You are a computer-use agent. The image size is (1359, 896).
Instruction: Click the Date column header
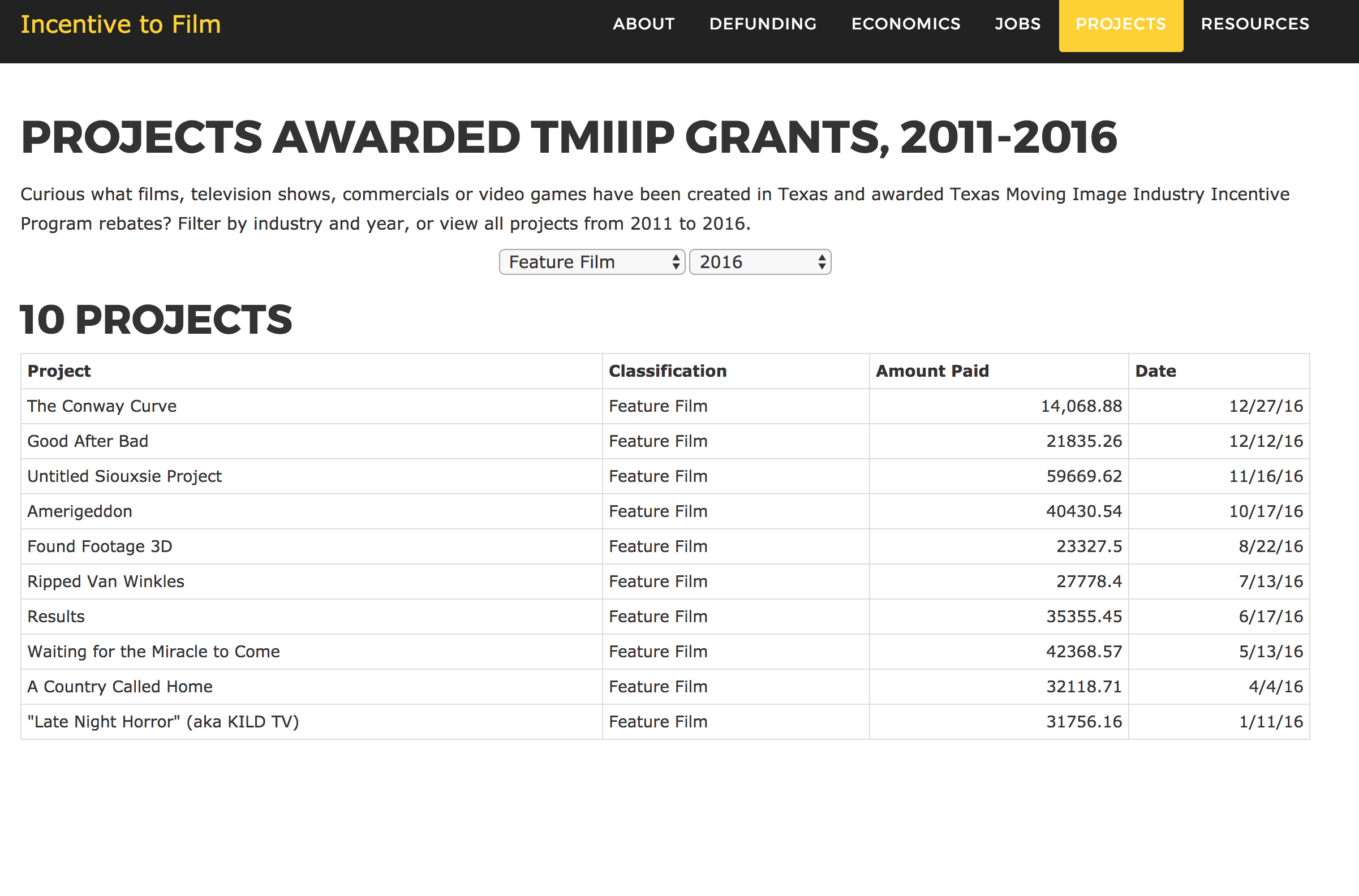(1155, 372)
